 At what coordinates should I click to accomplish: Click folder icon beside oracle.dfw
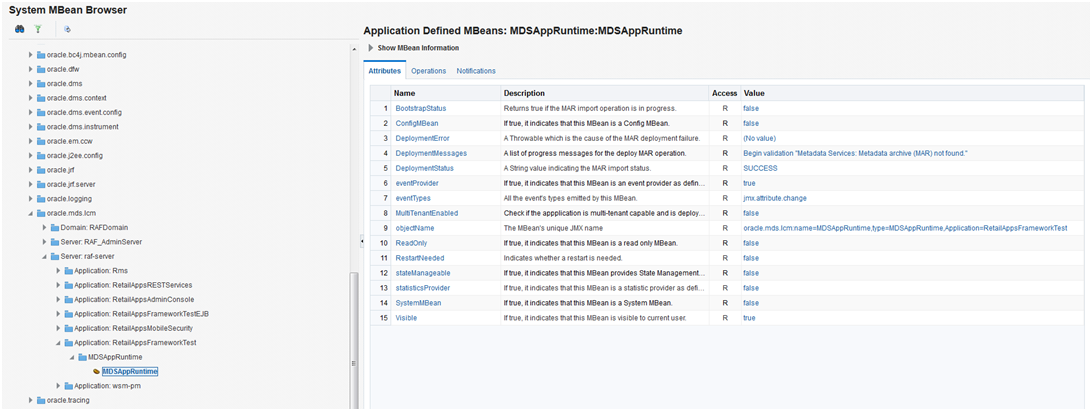40,69
